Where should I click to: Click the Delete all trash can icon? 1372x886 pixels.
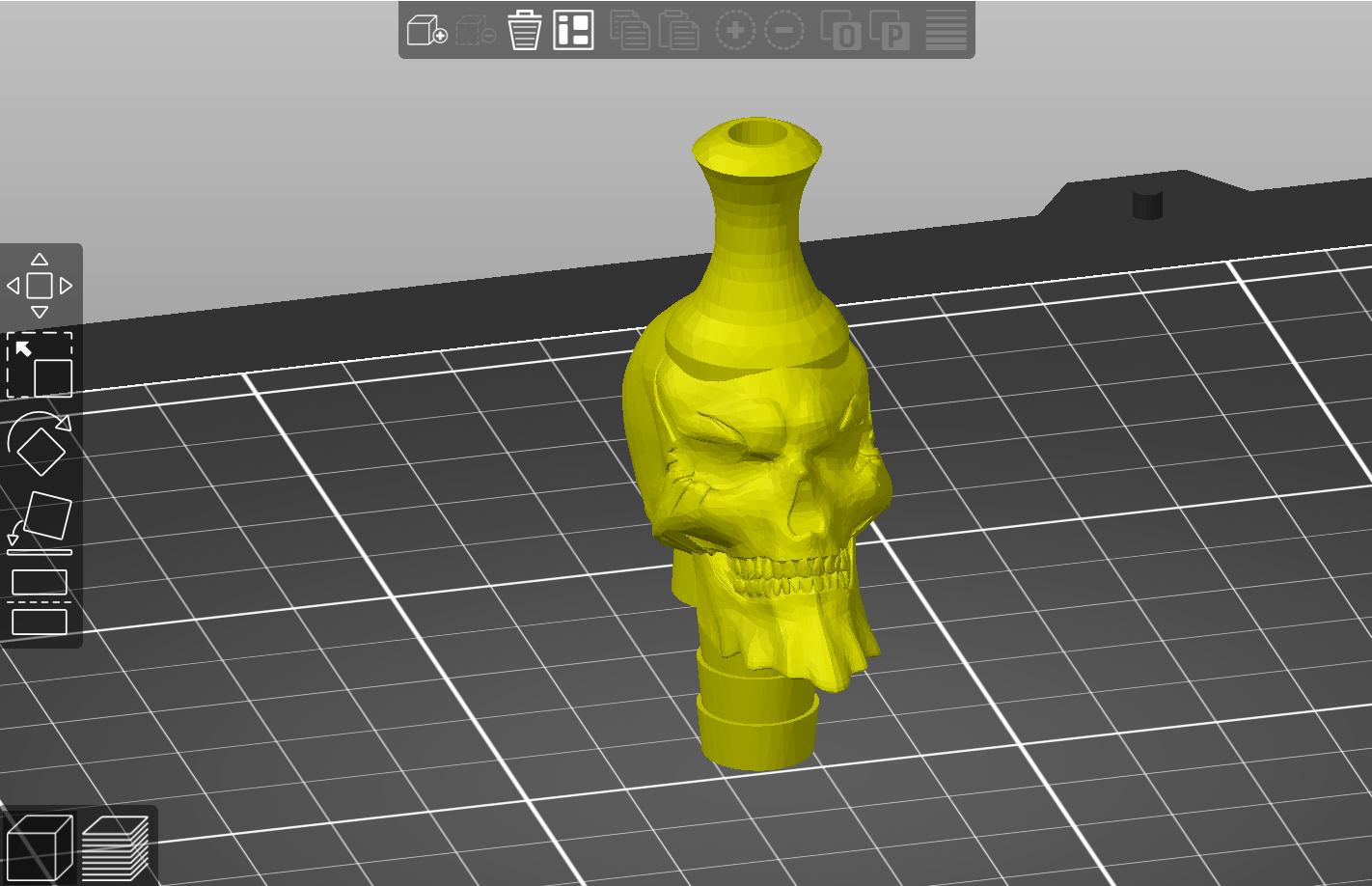pos(524,30)
